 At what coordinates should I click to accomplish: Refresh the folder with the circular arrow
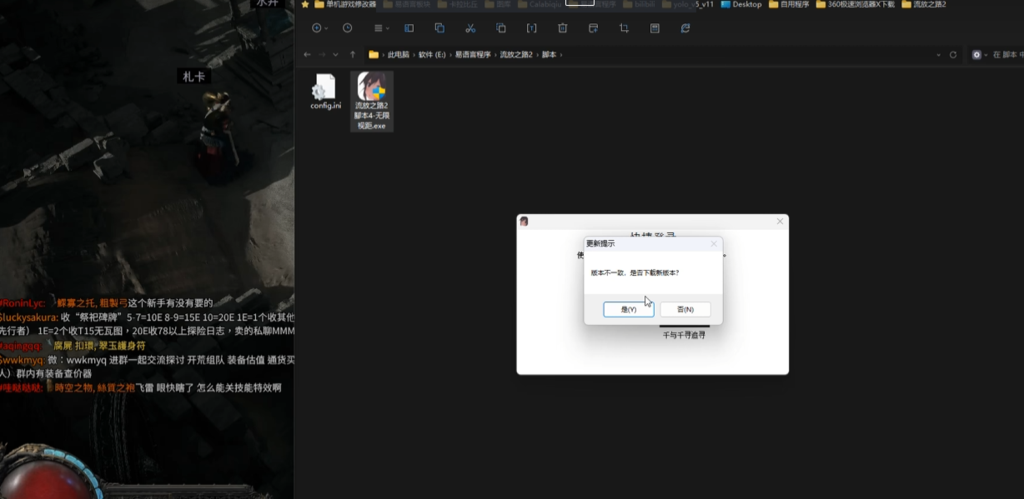pyautogui.click(x=953, y=55)
